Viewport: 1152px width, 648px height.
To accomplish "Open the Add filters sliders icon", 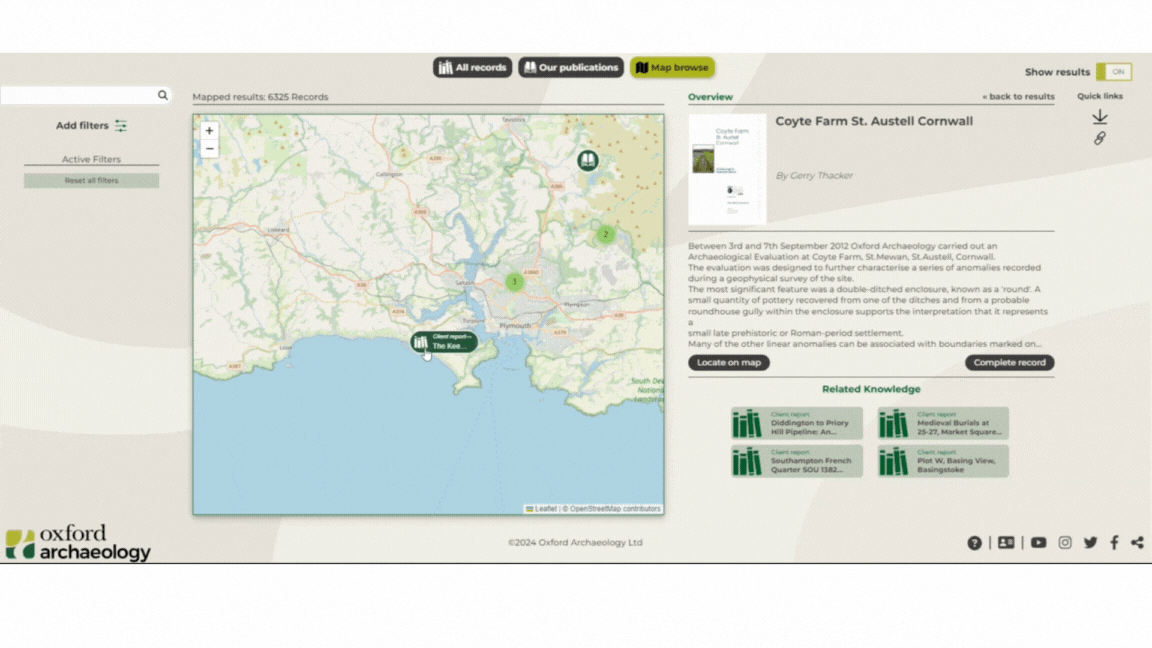I will (120, 126).
